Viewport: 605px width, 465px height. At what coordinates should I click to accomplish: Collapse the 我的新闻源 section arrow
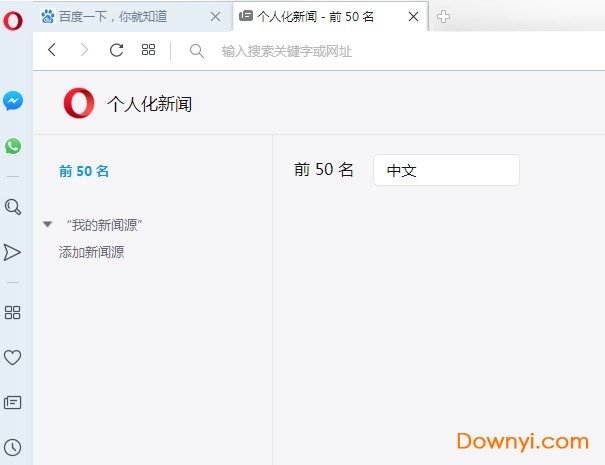pos(47,224)
